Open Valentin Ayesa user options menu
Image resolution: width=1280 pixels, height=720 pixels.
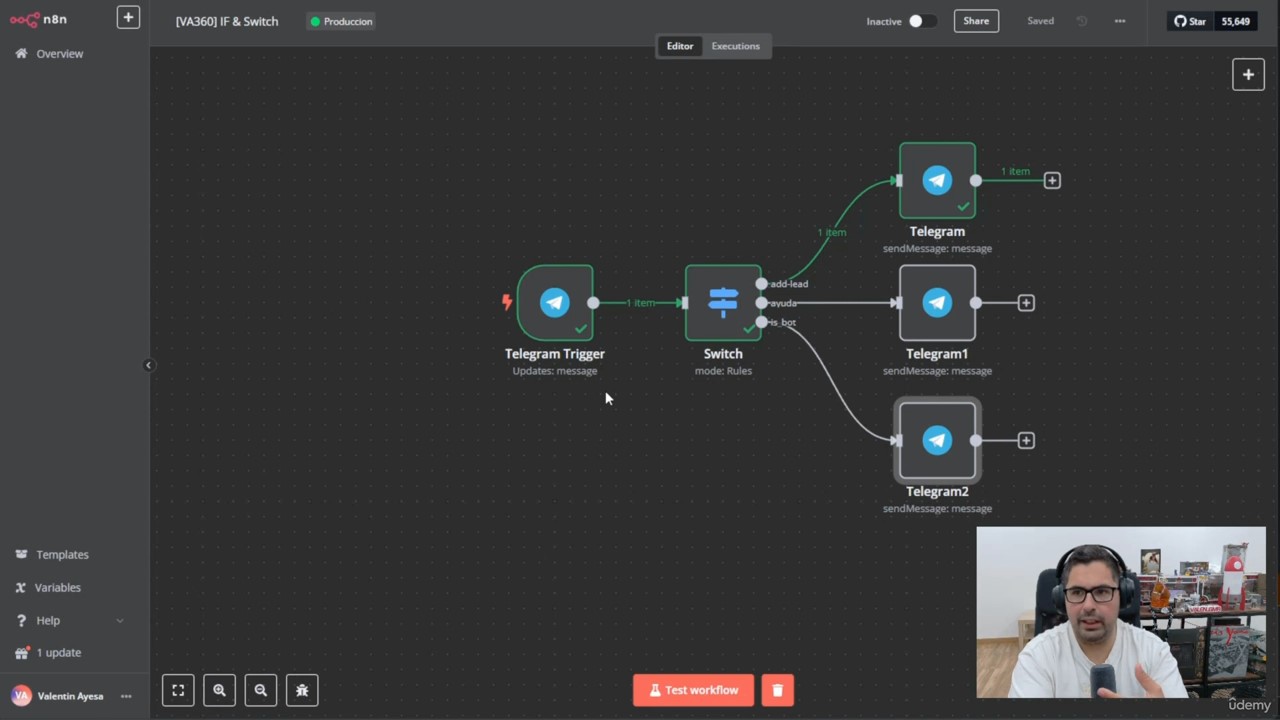tap(126, 696)
